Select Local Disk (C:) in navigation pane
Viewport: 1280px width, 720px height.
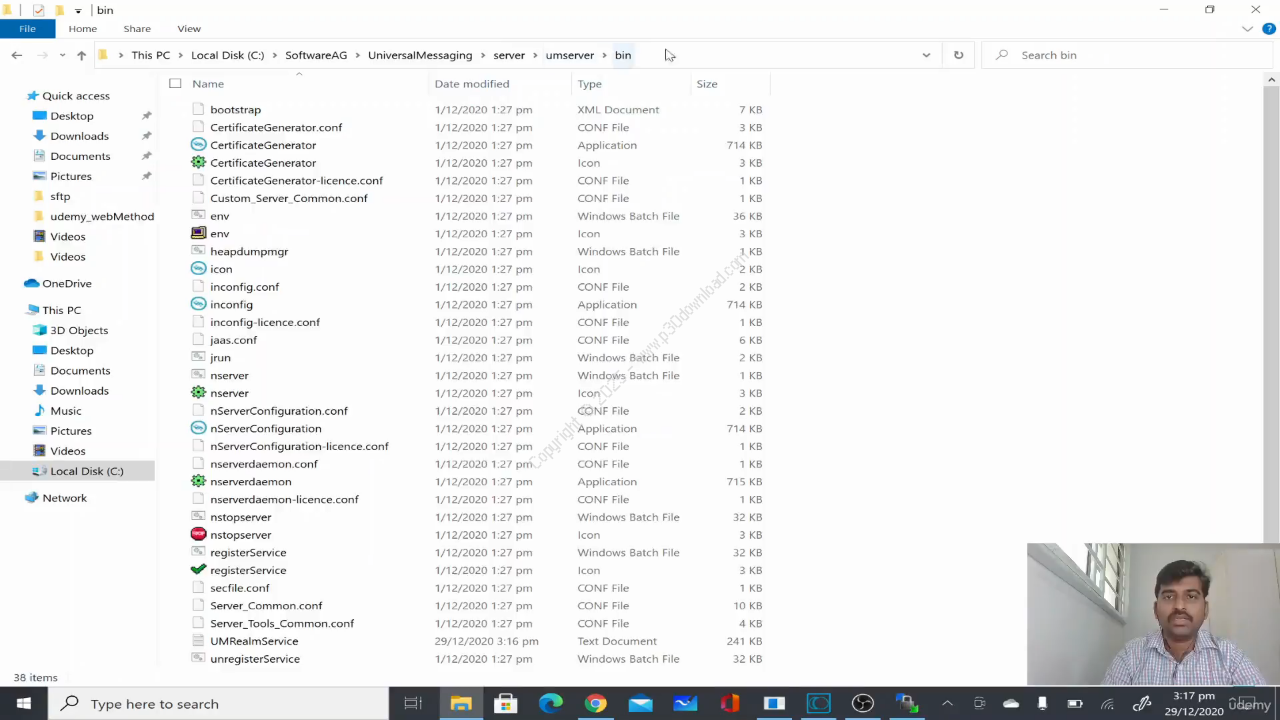[x=87, y=471]
